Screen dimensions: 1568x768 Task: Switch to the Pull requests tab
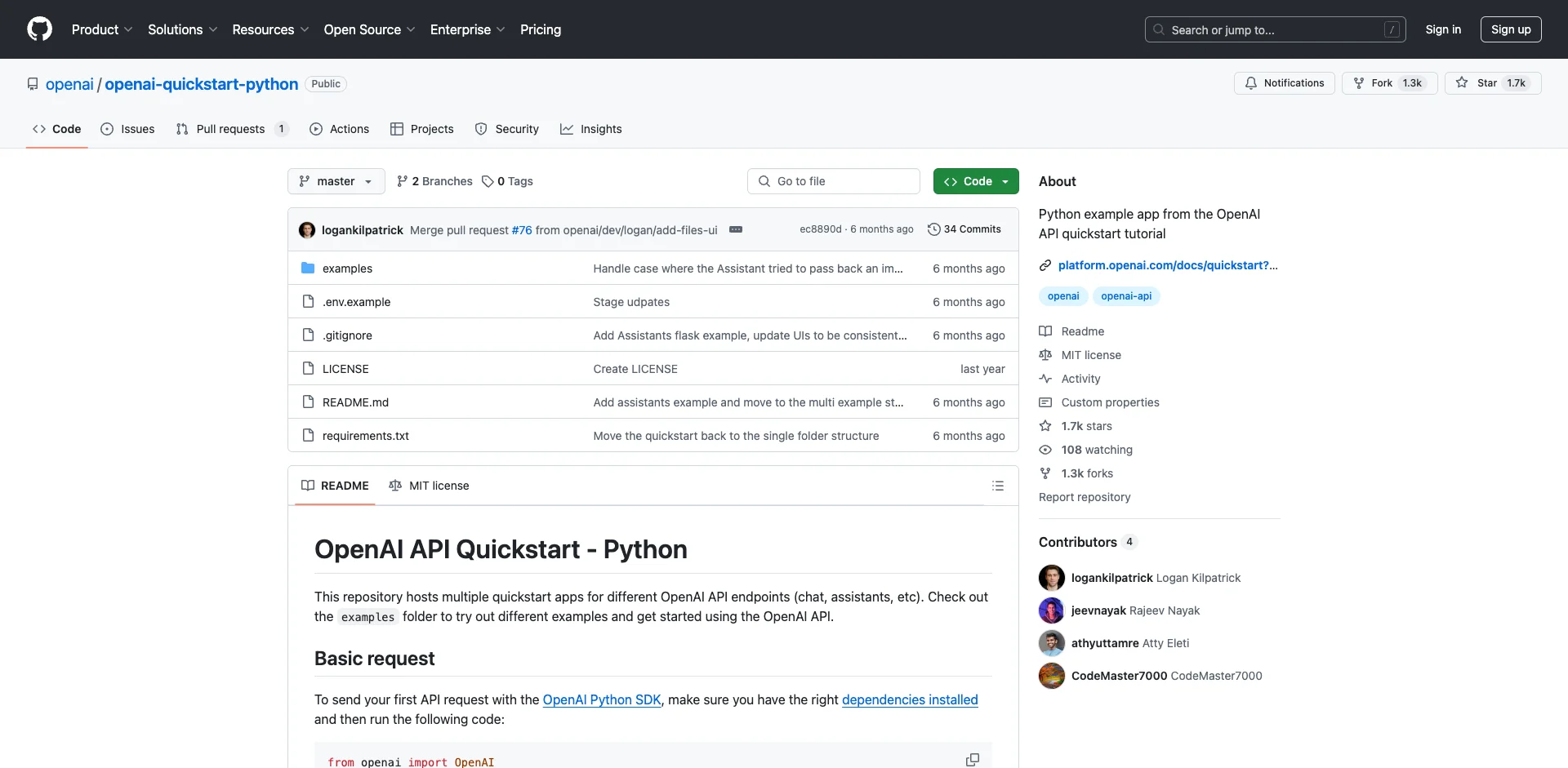point(233,129)
